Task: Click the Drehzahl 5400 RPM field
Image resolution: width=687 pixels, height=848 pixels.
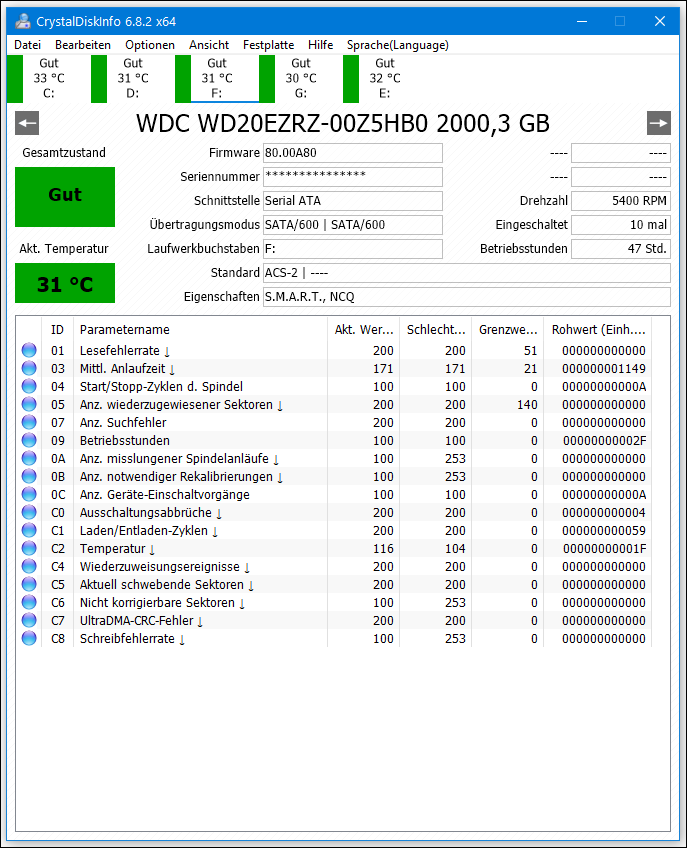Action: (621, 201)
